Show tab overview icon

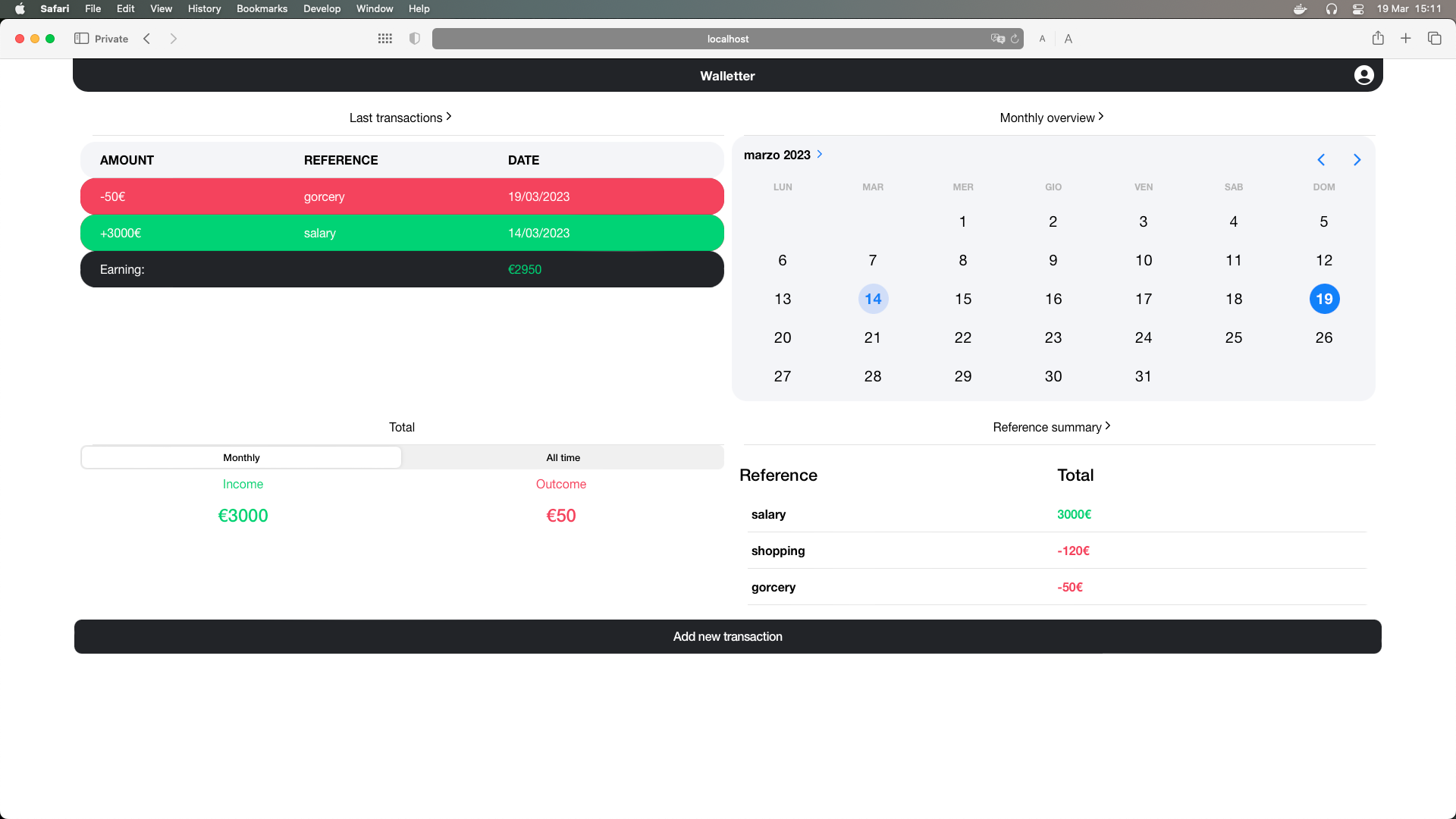click(1434, 39)
